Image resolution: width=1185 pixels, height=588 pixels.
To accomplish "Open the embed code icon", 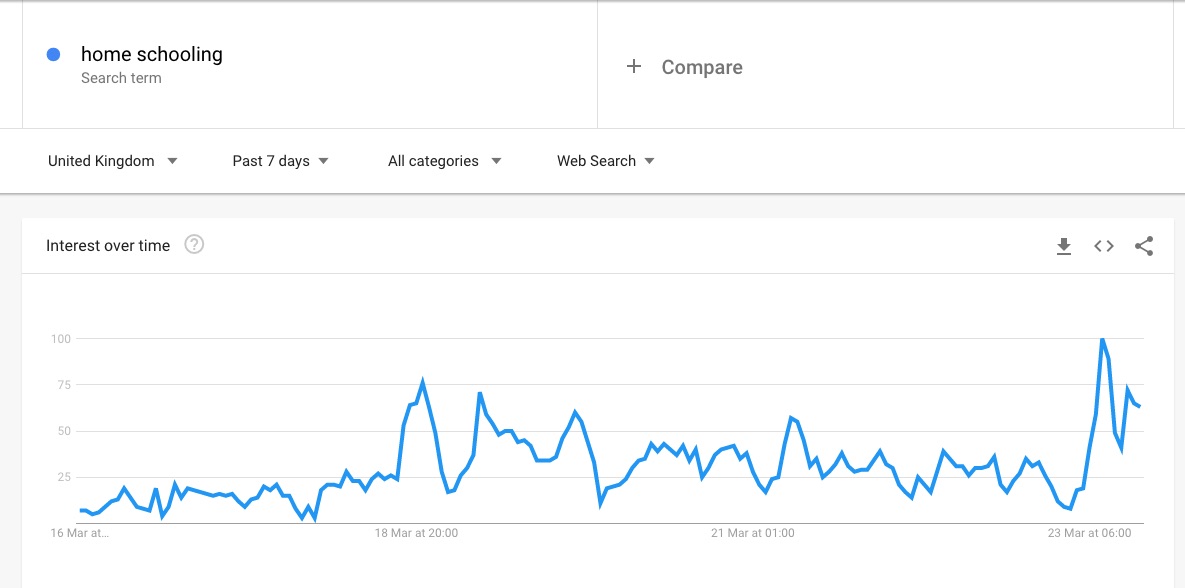I will click(x=1104, y=246).
